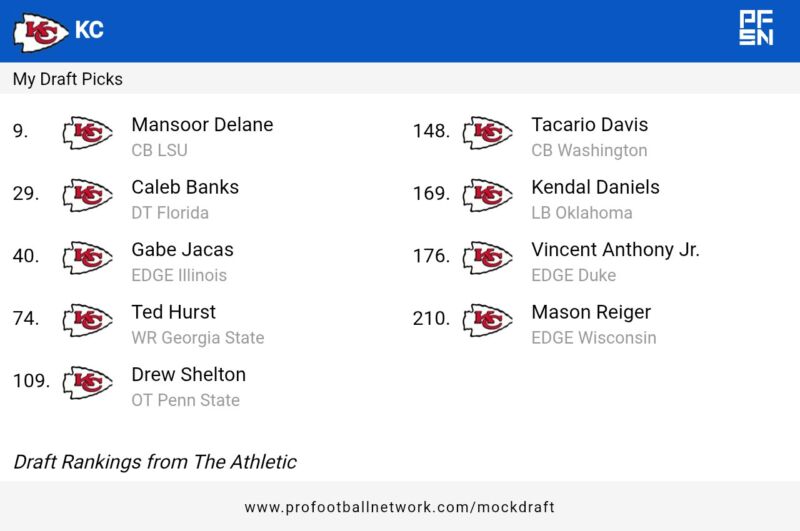Click pick number 109 for Drew Shelton

pyautogui.click(x=31, y=381)
